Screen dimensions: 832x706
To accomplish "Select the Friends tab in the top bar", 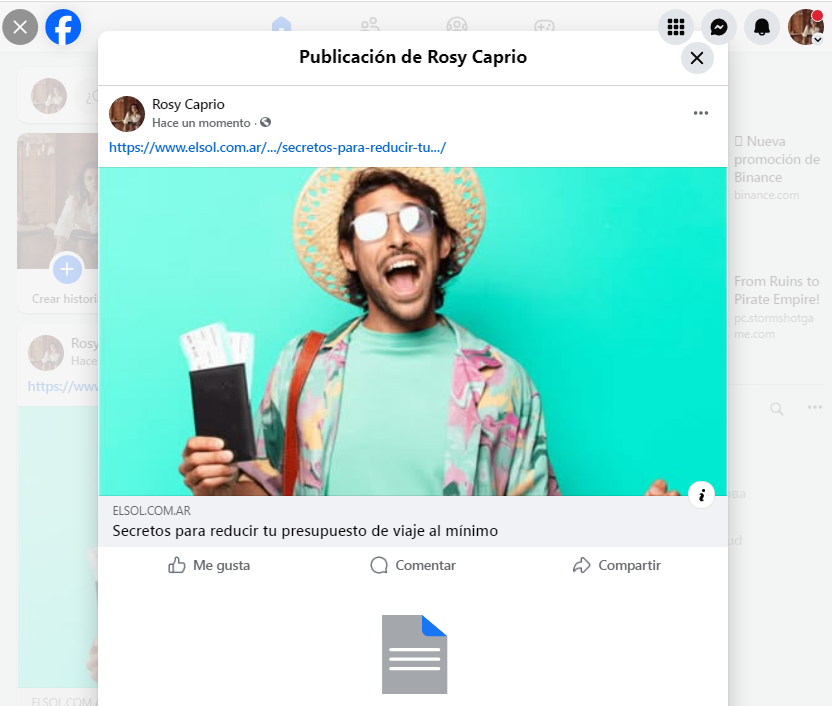I will coord(369,24).
